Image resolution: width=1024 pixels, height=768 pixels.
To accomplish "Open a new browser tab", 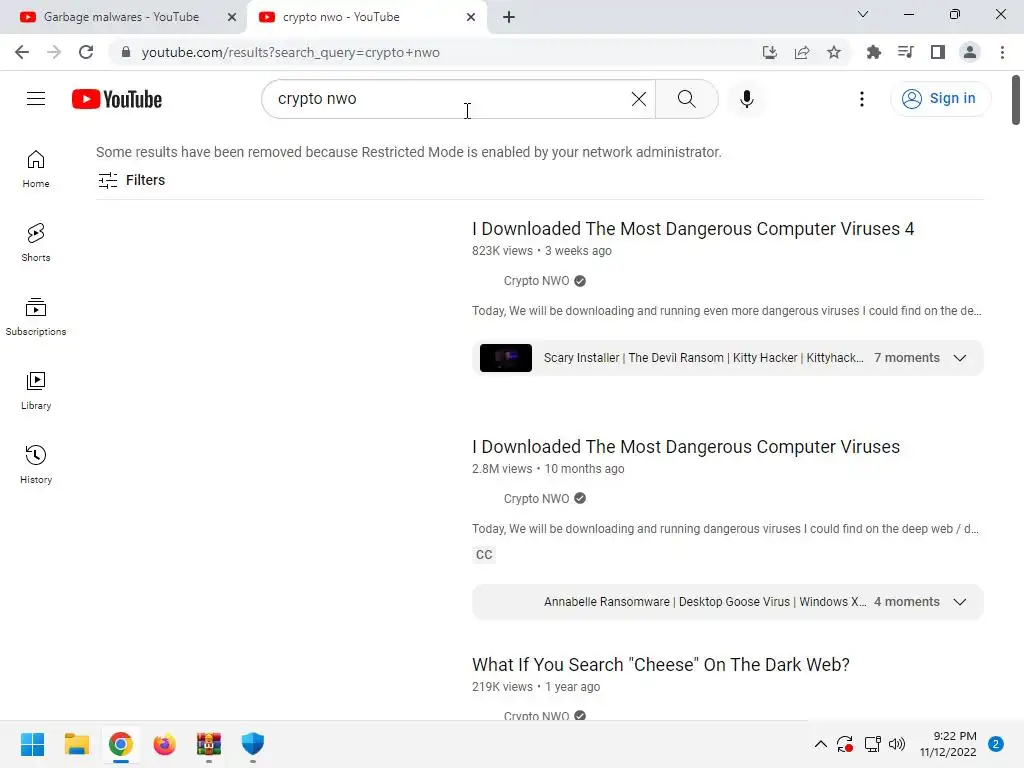I will 509,17.
